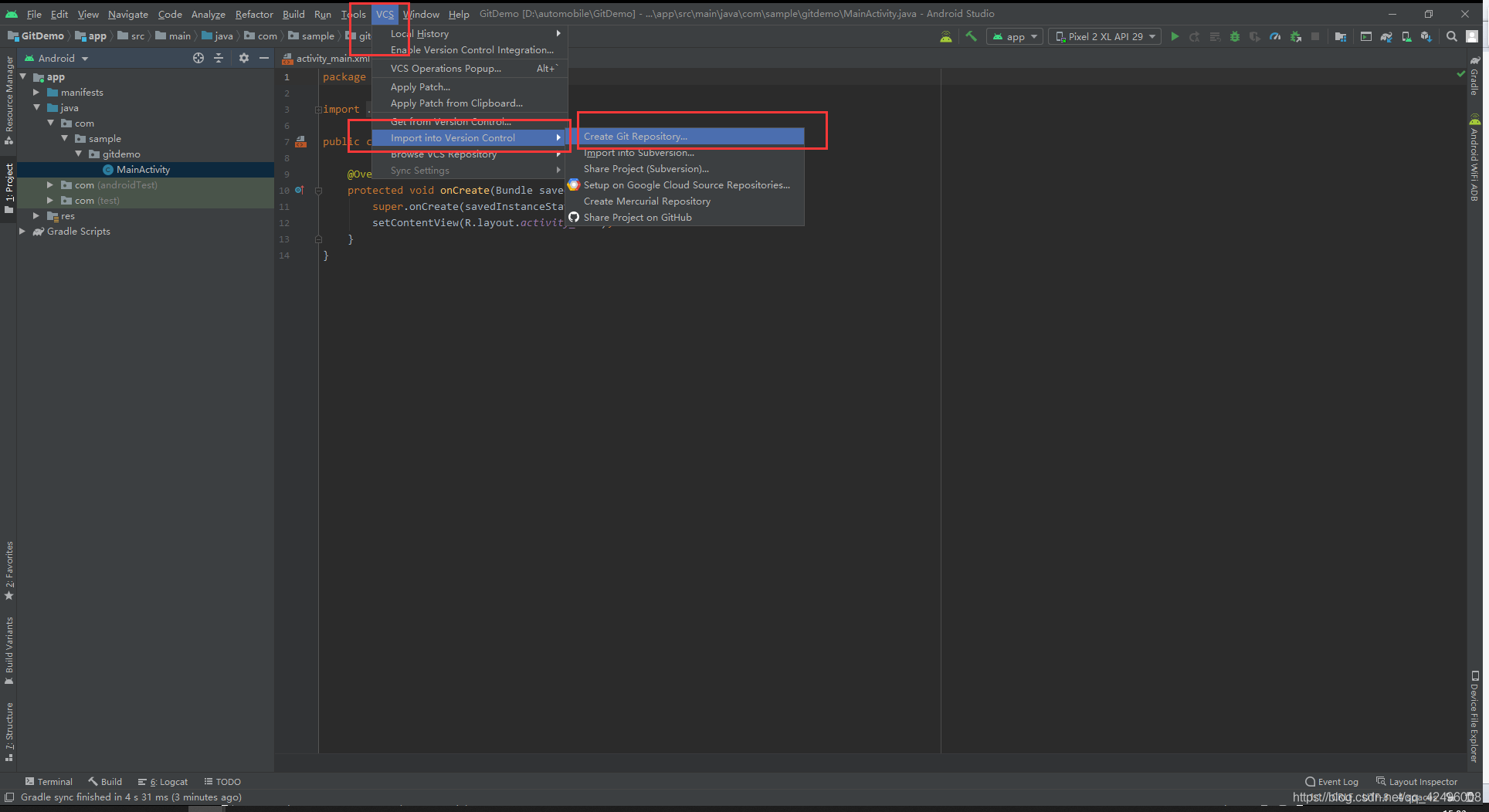The height and width of the screenshot is (812, 1489).
Task: Toggle Android WiFi ADB side panel
Action: pos(1474,158)
